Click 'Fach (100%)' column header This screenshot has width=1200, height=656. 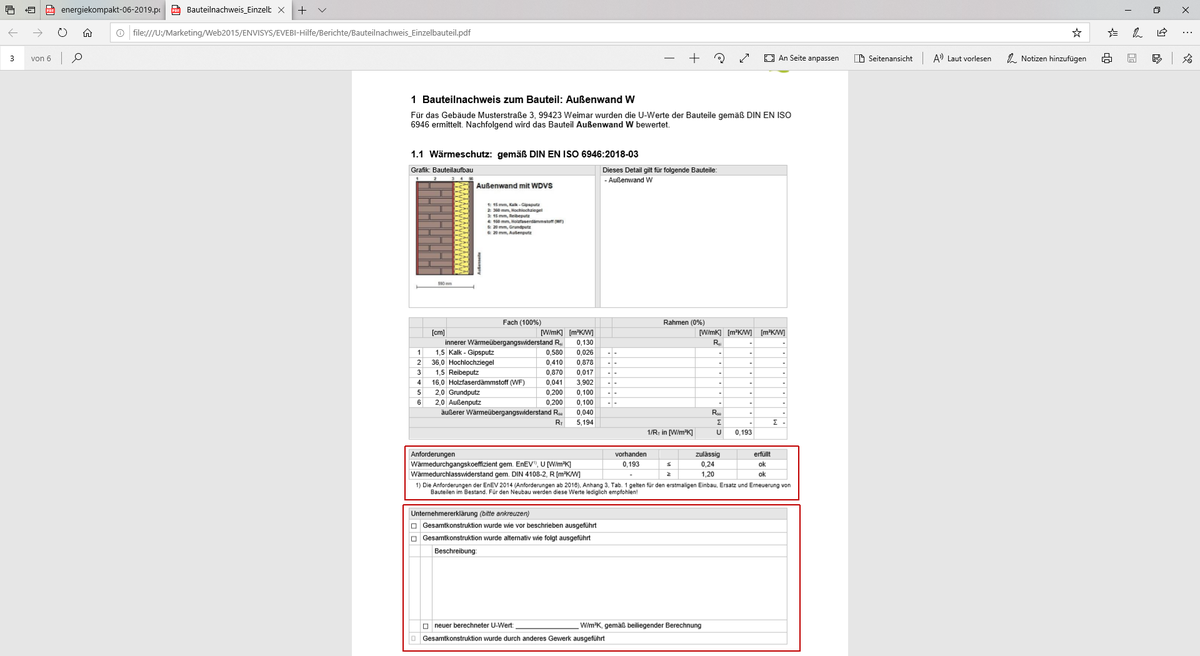point(520,322)
